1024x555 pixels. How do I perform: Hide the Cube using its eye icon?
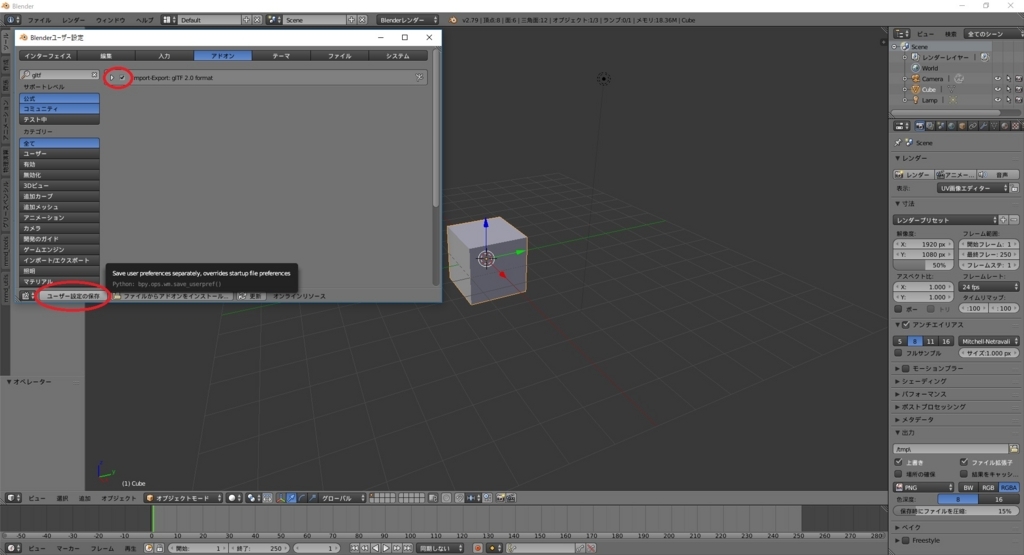click(x=997, y=89)
